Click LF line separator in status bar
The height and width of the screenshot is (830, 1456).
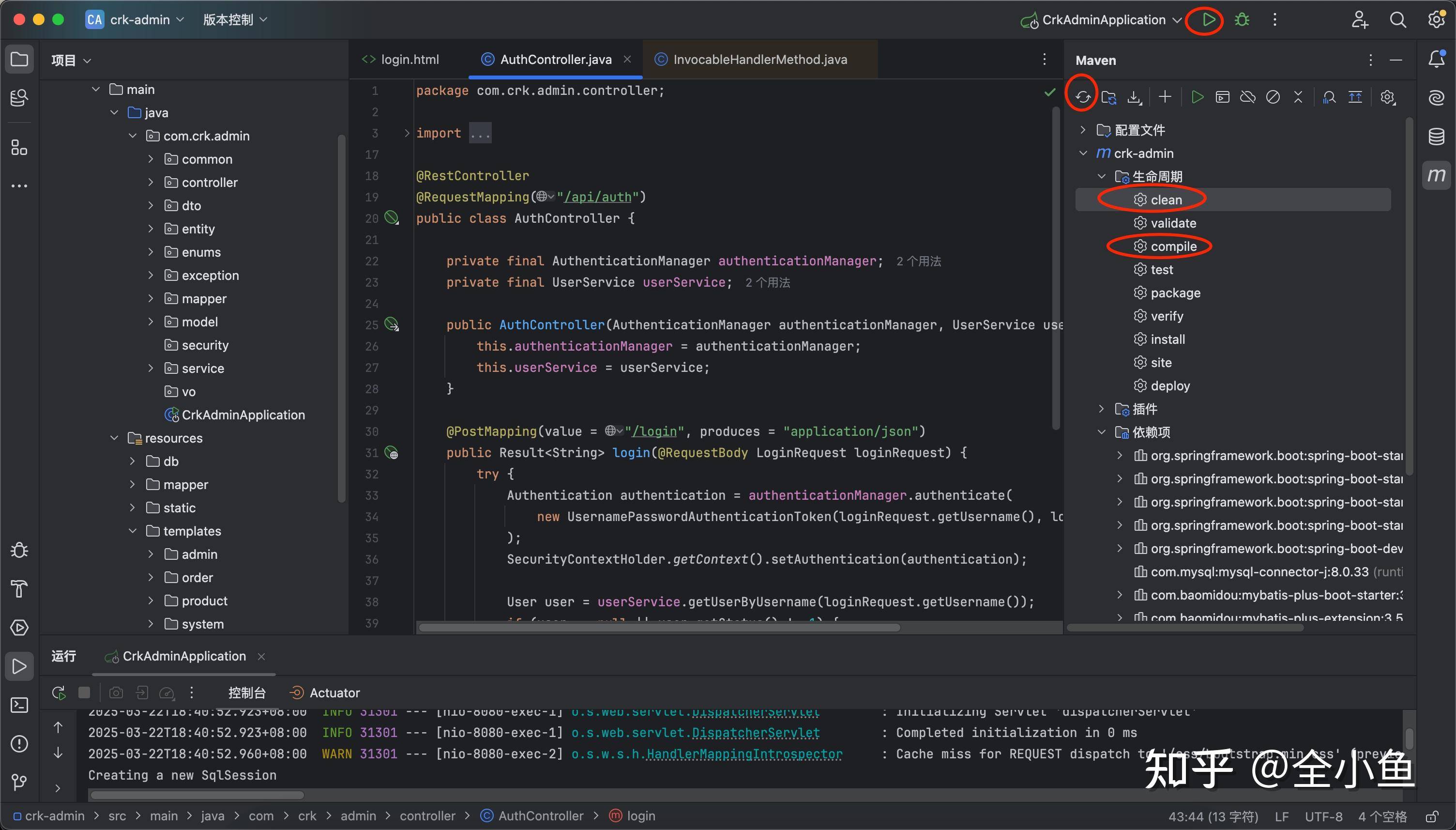tap(1282, 816)
